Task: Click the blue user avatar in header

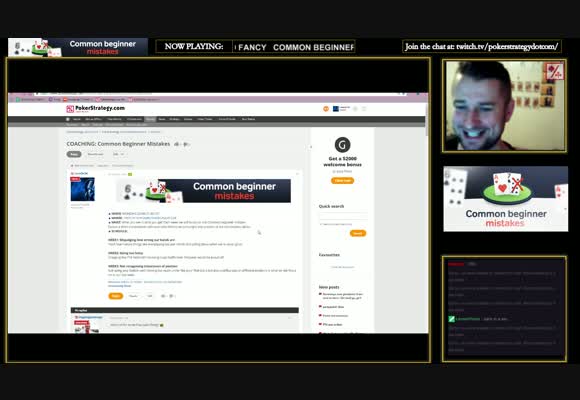Action: (336, 108)
